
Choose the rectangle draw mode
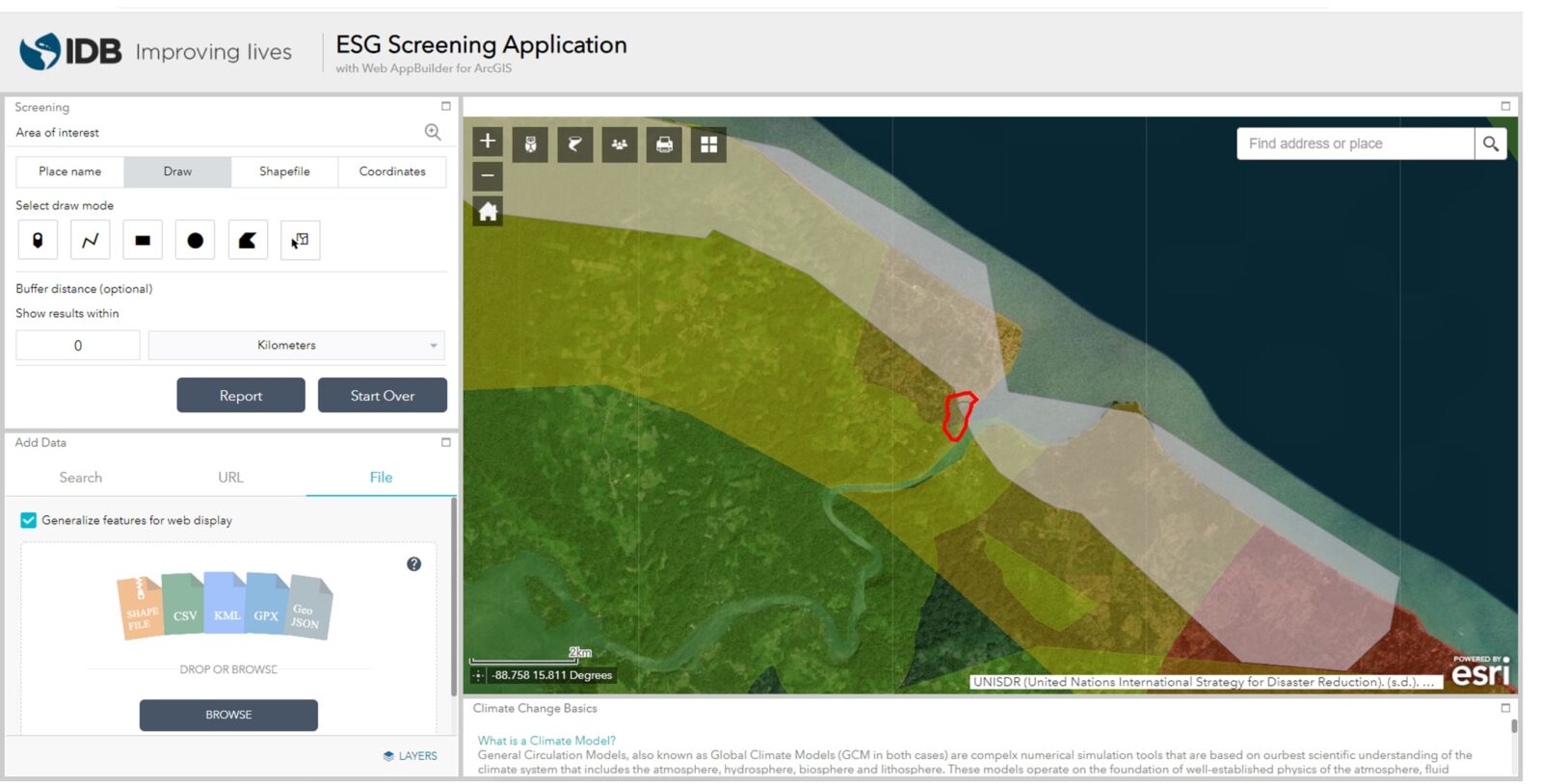[143, 240]
